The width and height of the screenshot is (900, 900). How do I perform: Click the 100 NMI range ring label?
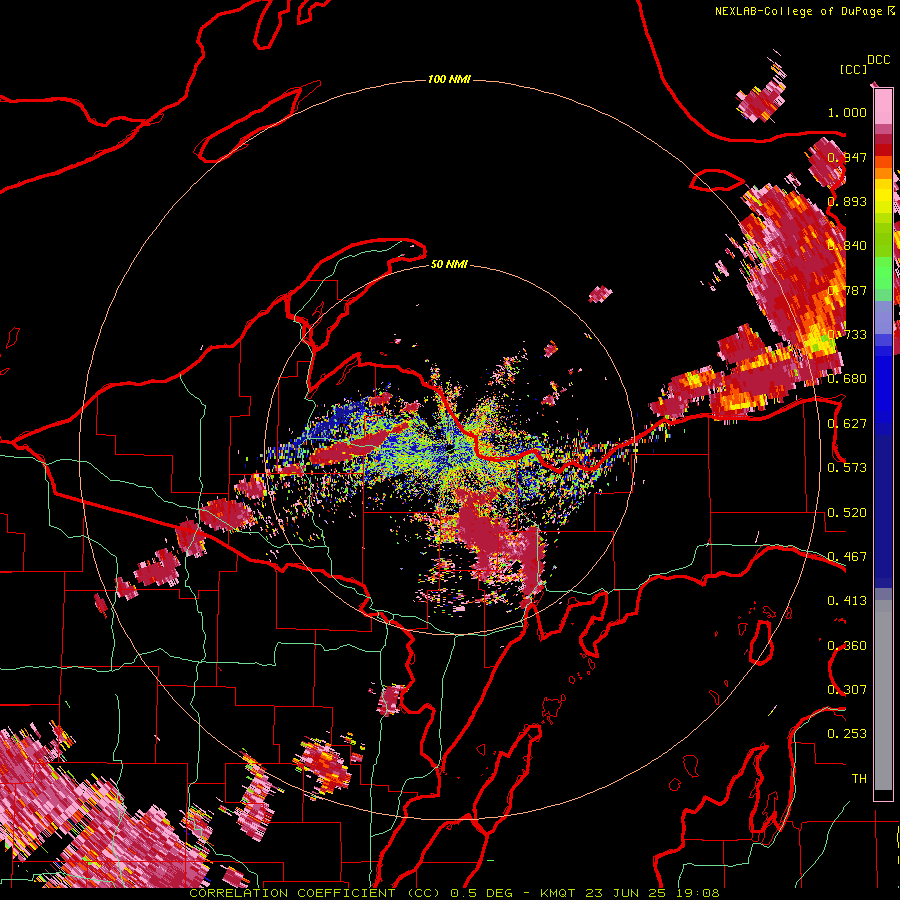click(x=449, y=79)
